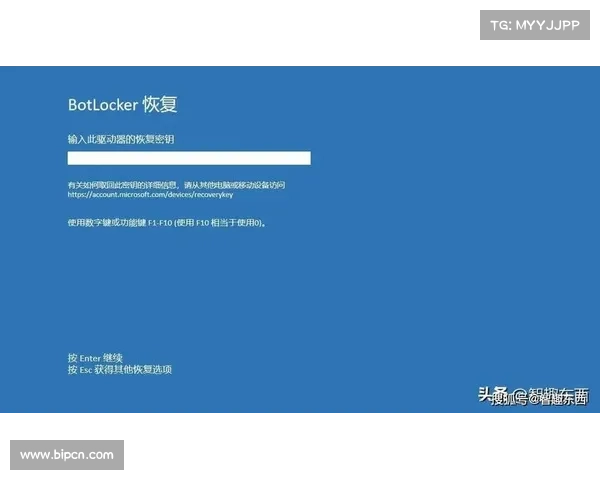Click the '有关如何取回此密钥' instruction line
Viewport: 600px width, 480px height.
176,185
